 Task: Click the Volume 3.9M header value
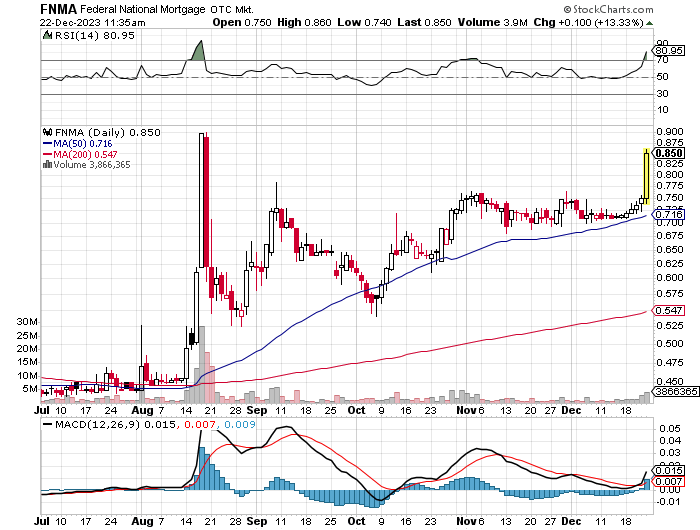(x=492, y=22)
